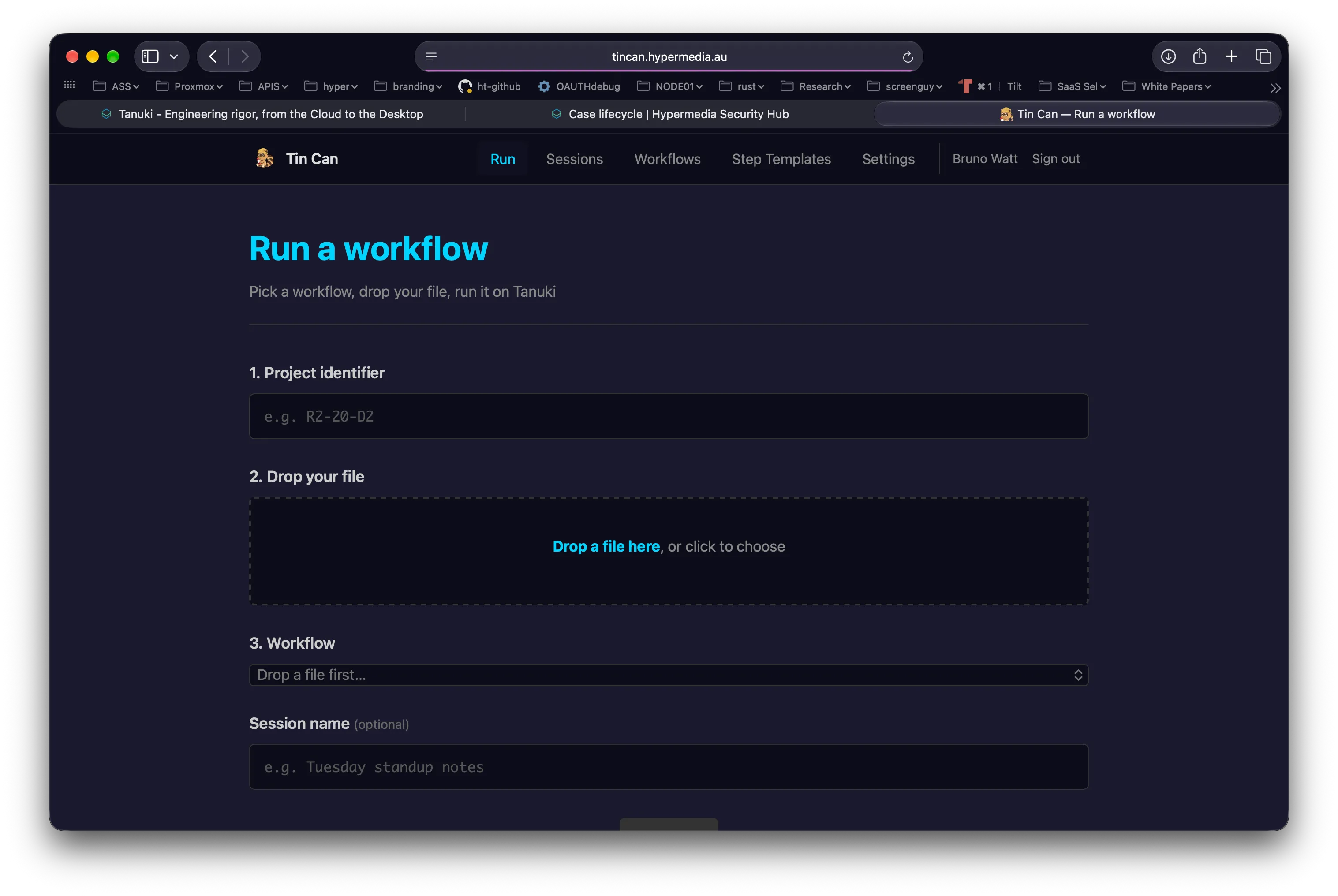Open the Workflow select dropdown
The height and width of the screenshot is (896, 1338).
(x=669, y=675)
